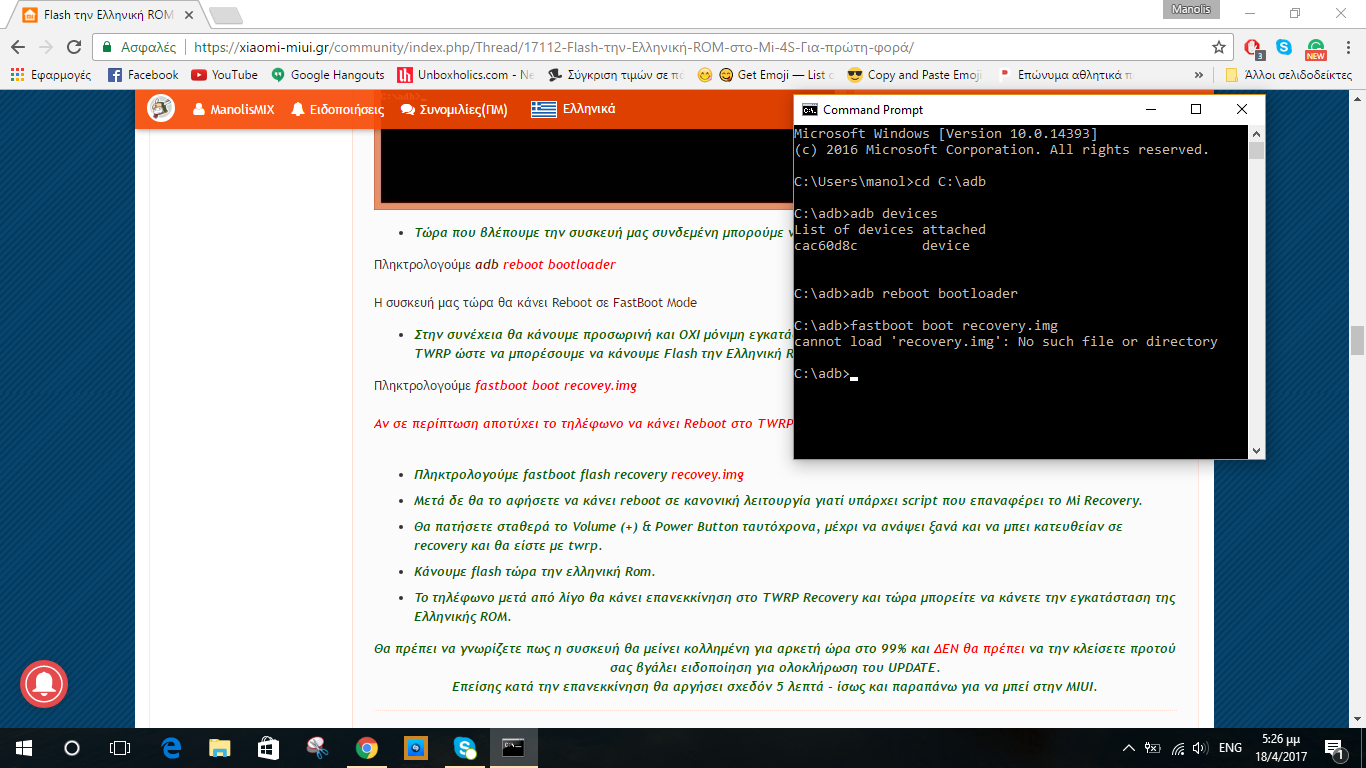Open Chrome's three-dot menu

(x=1346, y=47)
